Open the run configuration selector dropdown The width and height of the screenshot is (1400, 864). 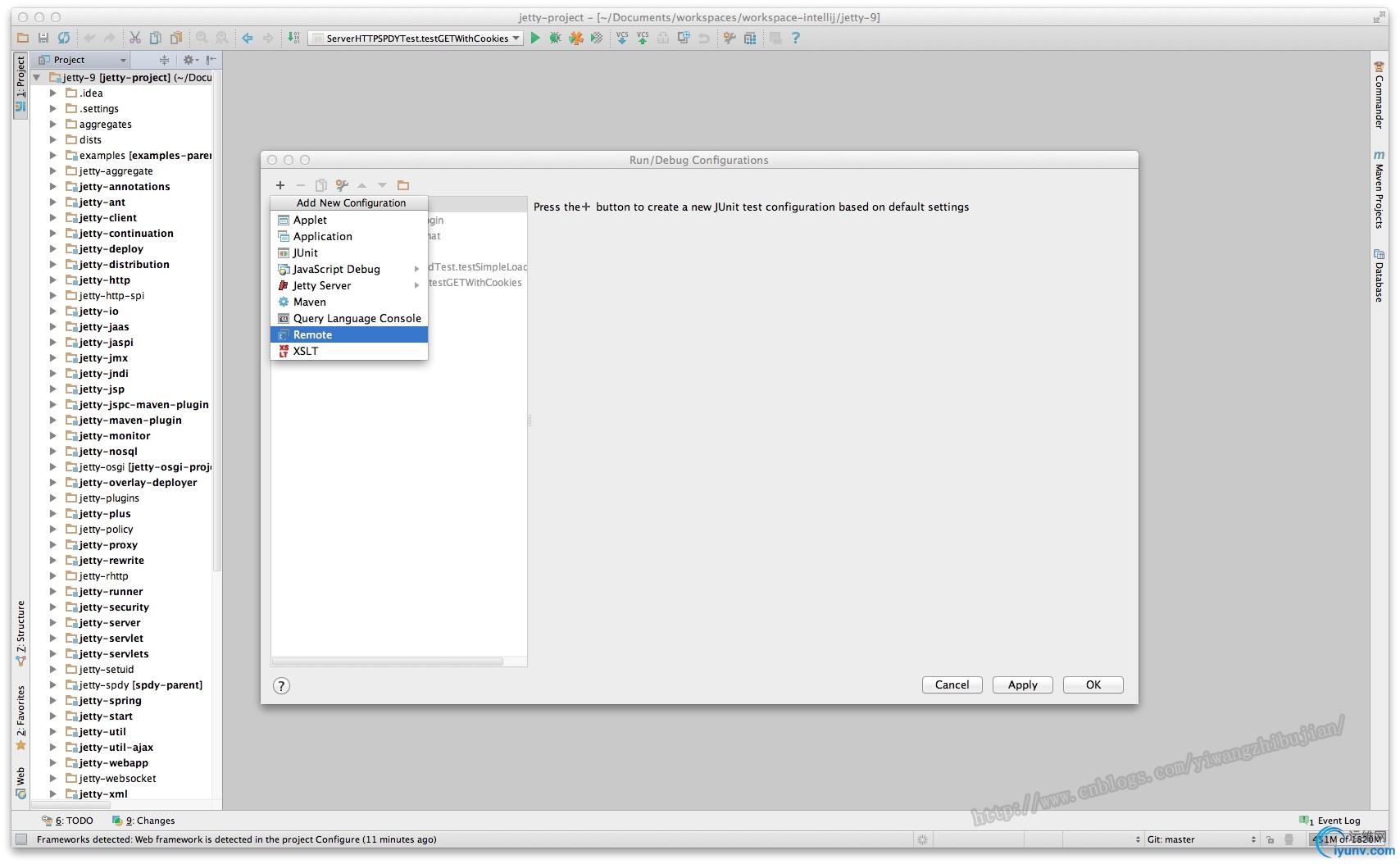[416, 38]
